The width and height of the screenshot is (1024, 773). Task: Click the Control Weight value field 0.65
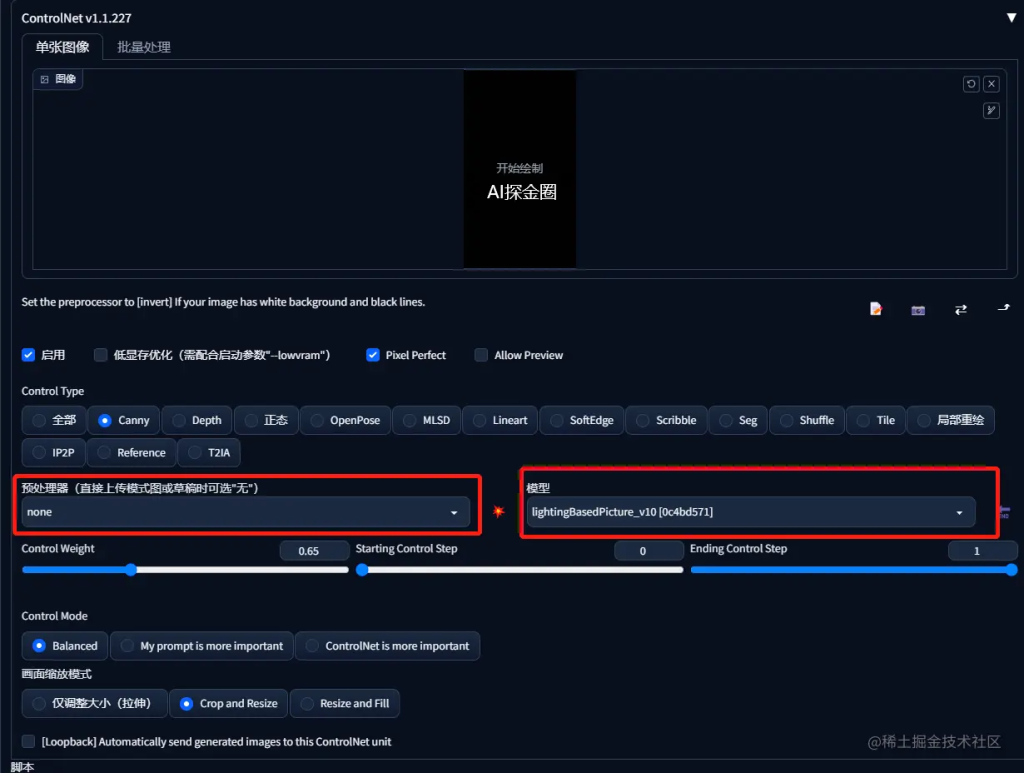click(314, 550)
